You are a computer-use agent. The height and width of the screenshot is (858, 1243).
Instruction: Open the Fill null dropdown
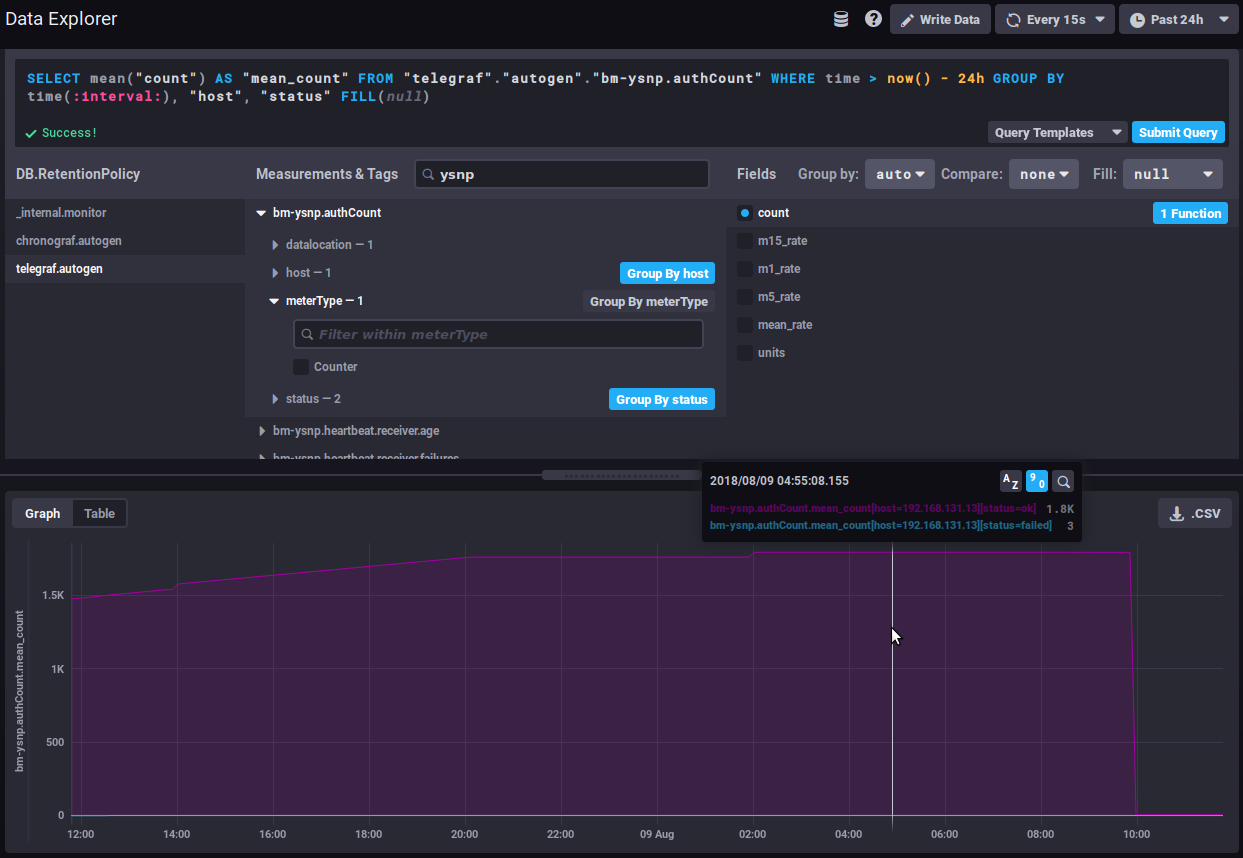[1172, 174]
